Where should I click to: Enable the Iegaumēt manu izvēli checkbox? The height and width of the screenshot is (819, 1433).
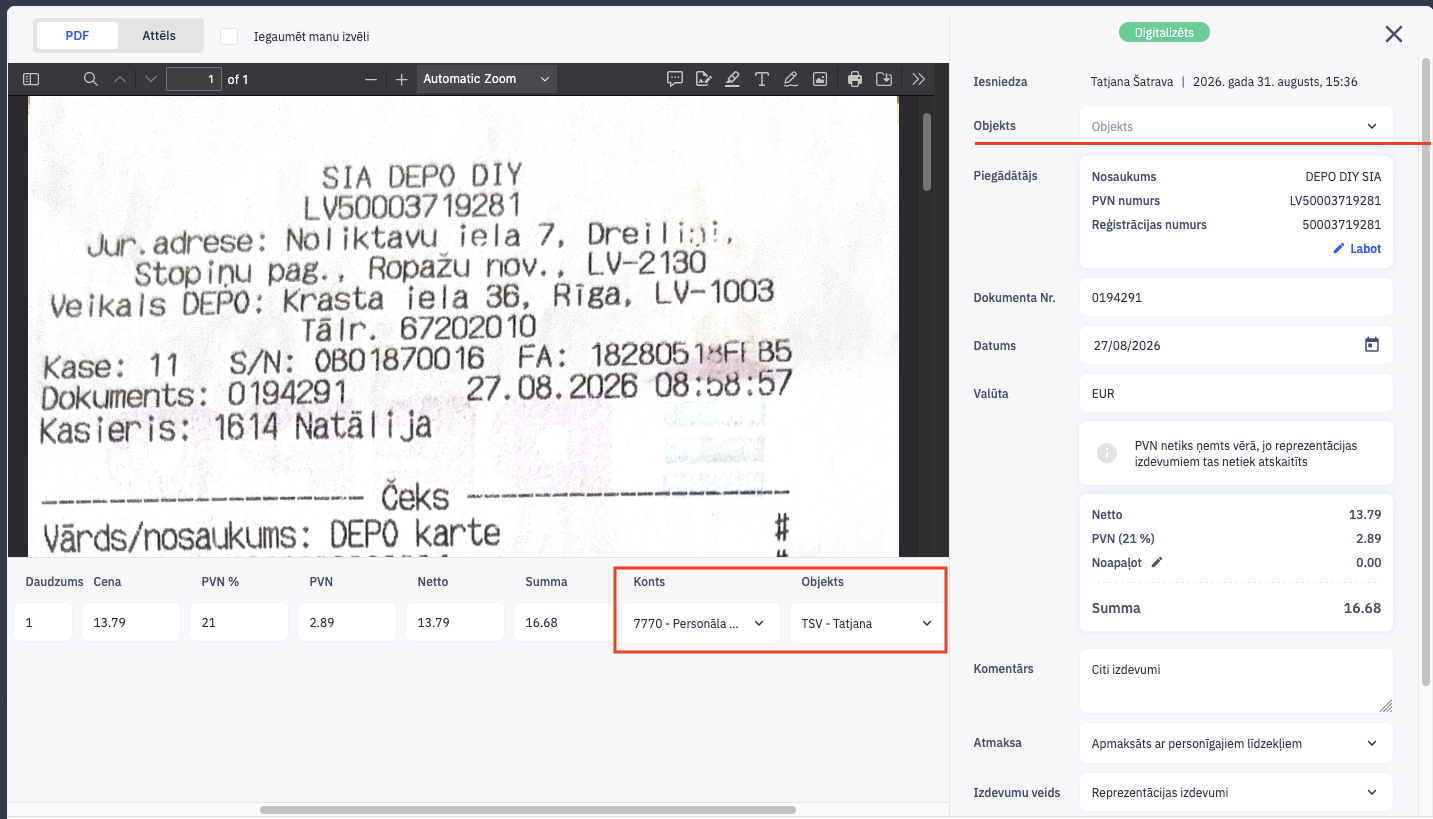click(229, 36)
